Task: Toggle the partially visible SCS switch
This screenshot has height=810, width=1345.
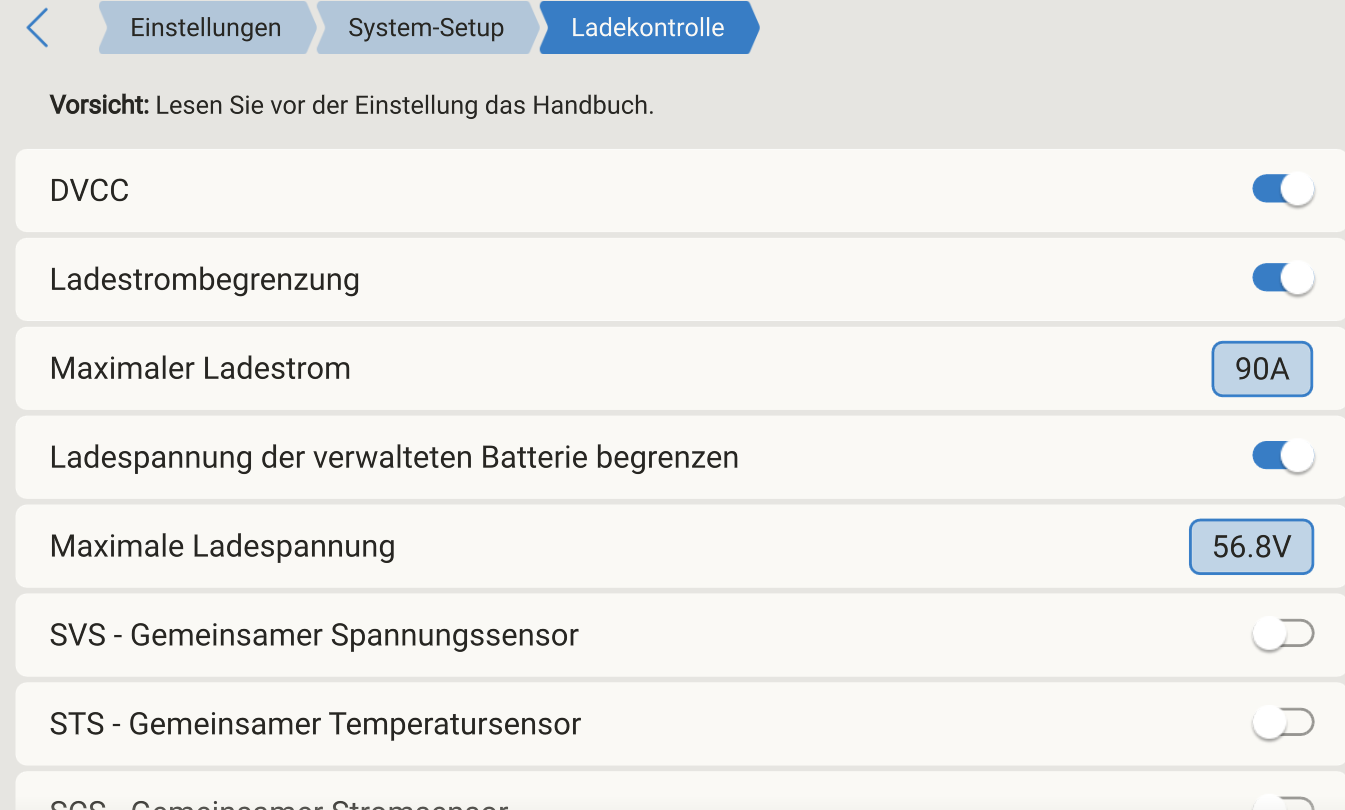Action: tap(1282, 803)
